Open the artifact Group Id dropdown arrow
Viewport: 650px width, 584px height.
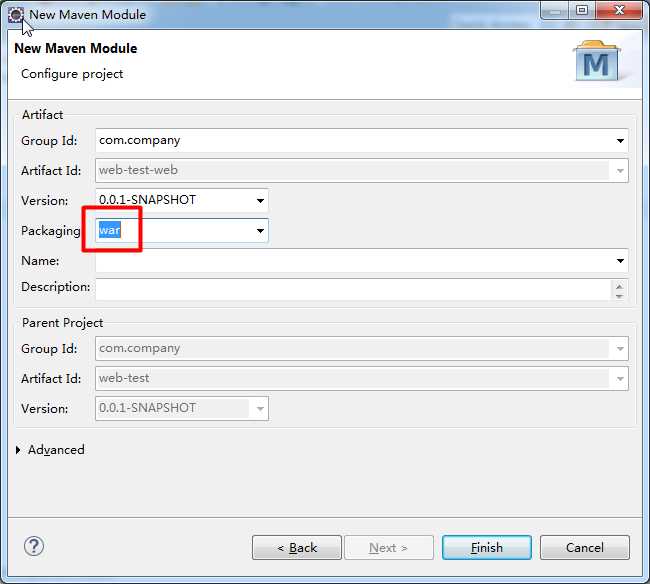tap(620, 141)
